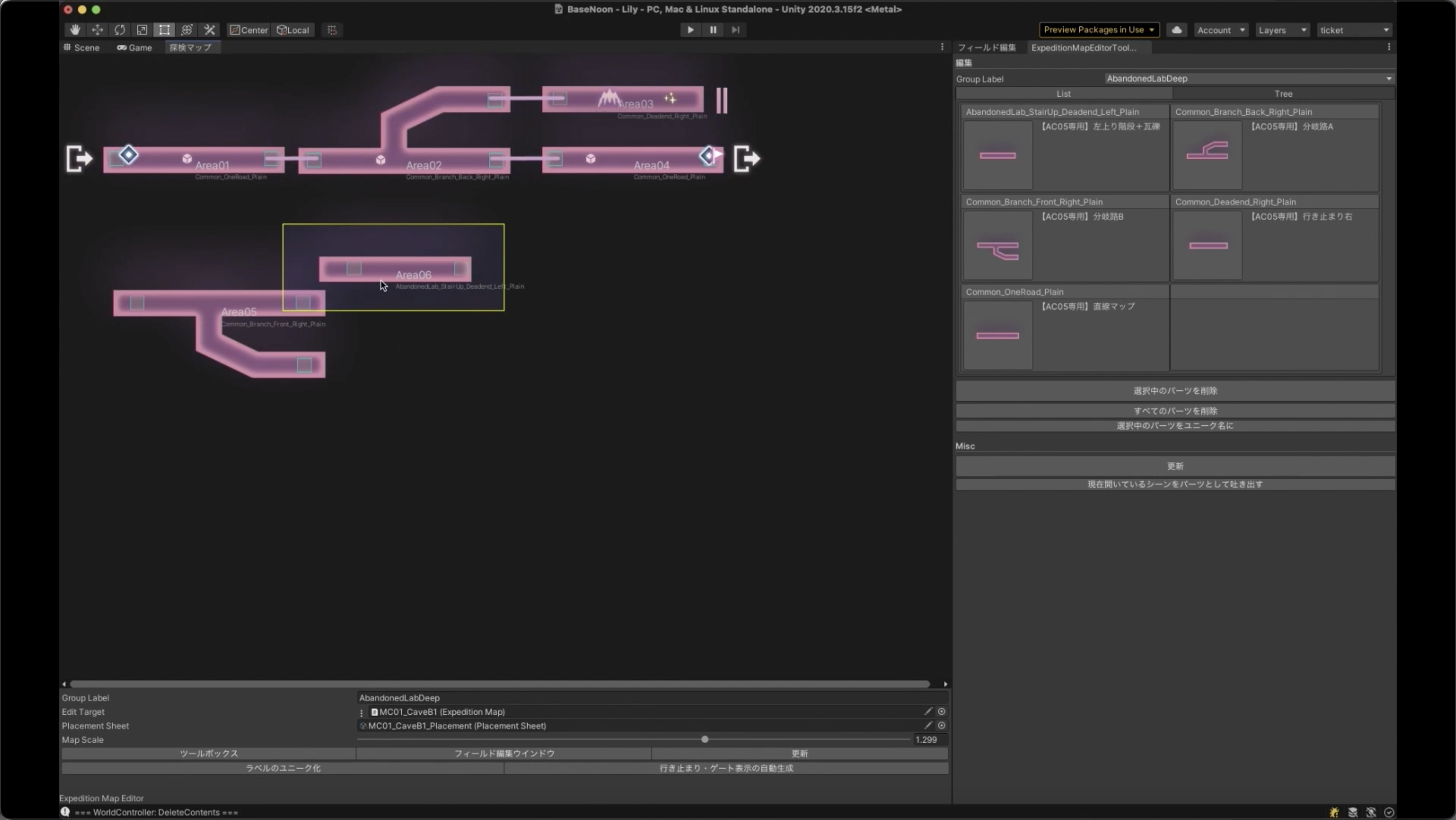Switch to the Tree view tab
1456x820 pixels.
tap(1283, 94)
